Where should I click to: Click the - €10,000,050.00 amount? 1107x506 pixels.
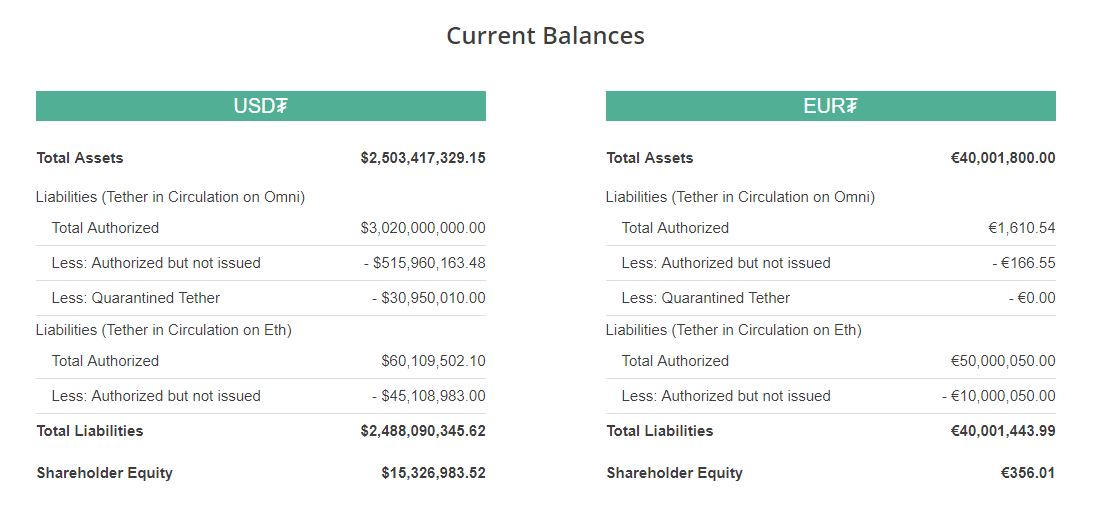[998, 396]
